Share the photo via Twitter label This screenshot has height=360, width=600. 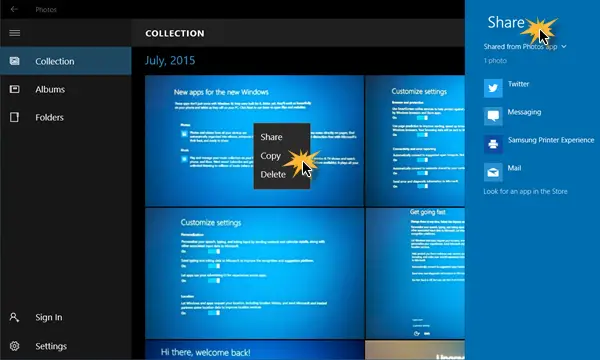pyautogui.click(x=518, y=84)
